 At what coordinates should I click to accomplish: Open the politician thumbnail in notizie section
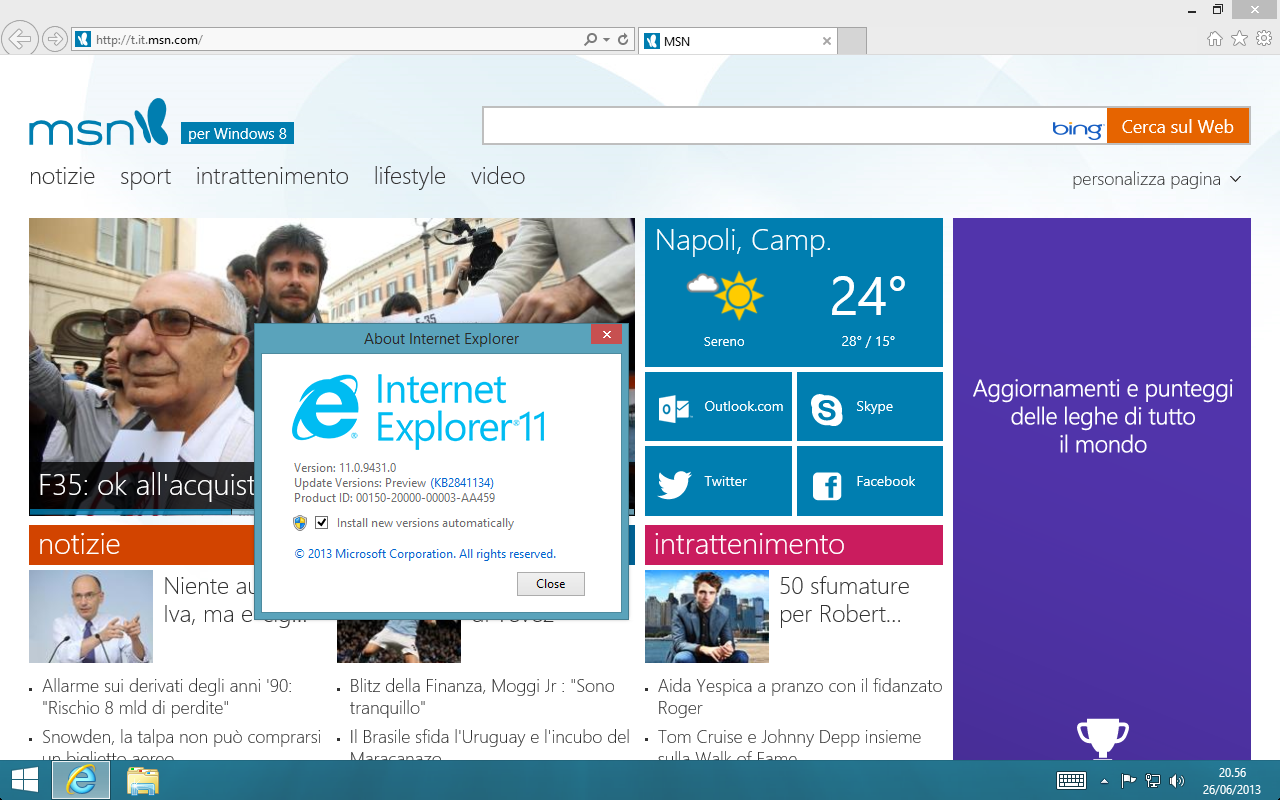click(x=91, y=616)
